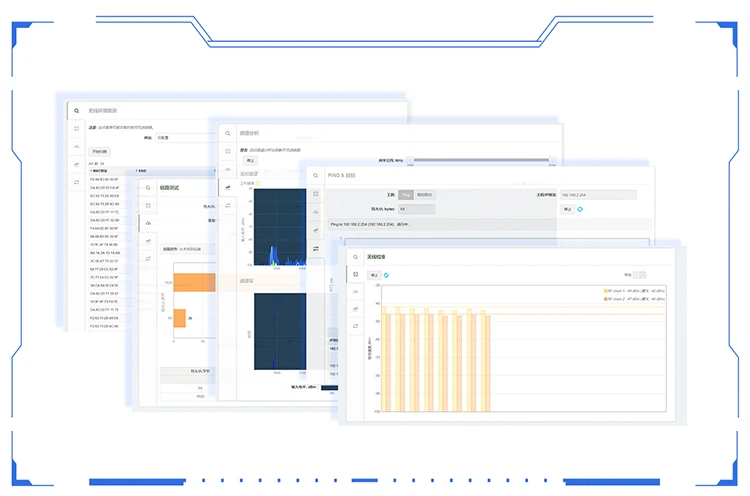
Task: Click the real-time spectrum chart
Action: click(x=280, y=227)
